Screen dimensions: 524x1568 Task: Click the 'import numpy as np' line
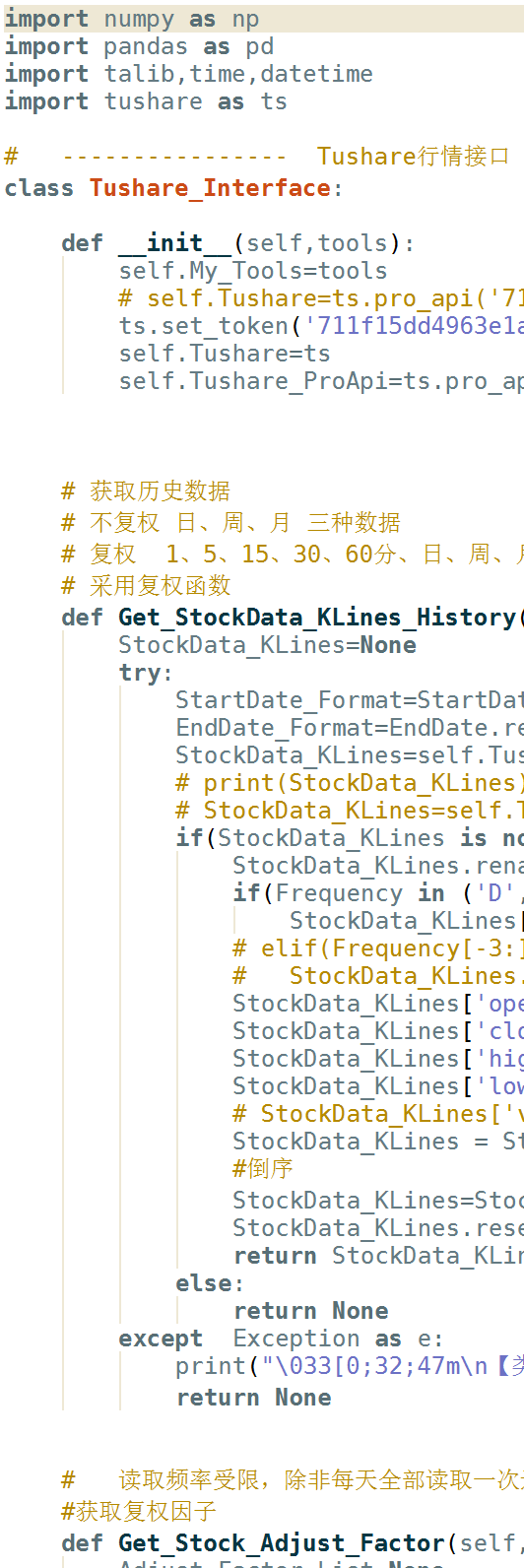[x=132, y=19]
